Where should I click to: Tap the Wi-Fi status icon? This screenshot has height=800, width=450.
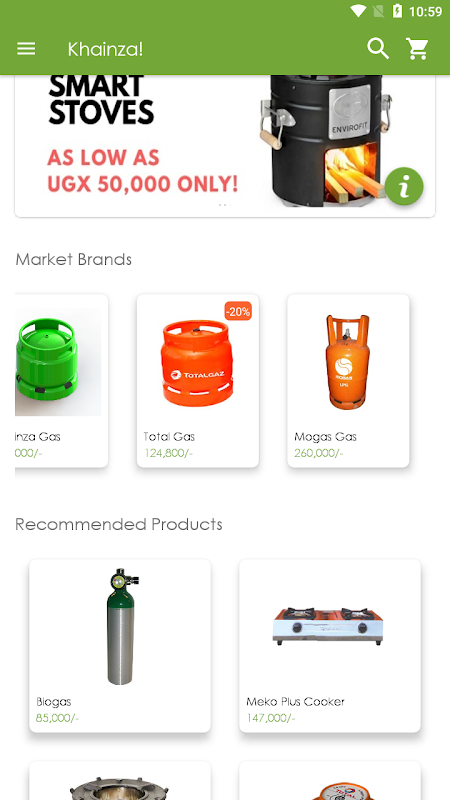(x=359, y=11)
